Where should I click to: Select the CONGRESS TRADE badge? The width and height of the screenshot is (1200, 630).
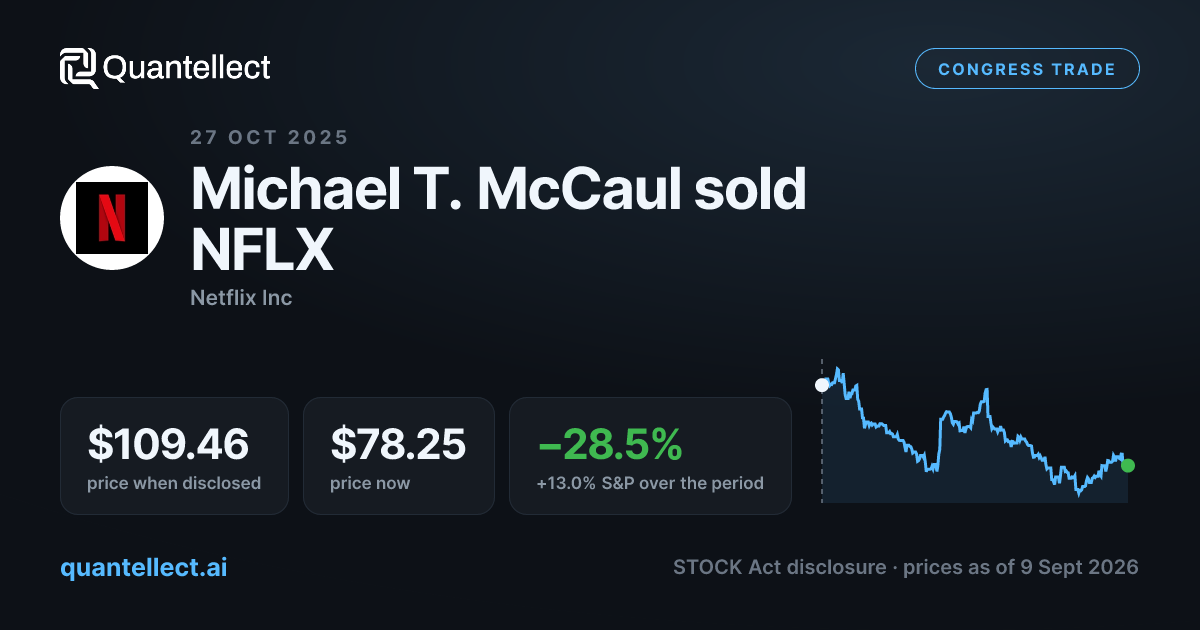(x=1027, y=69)
